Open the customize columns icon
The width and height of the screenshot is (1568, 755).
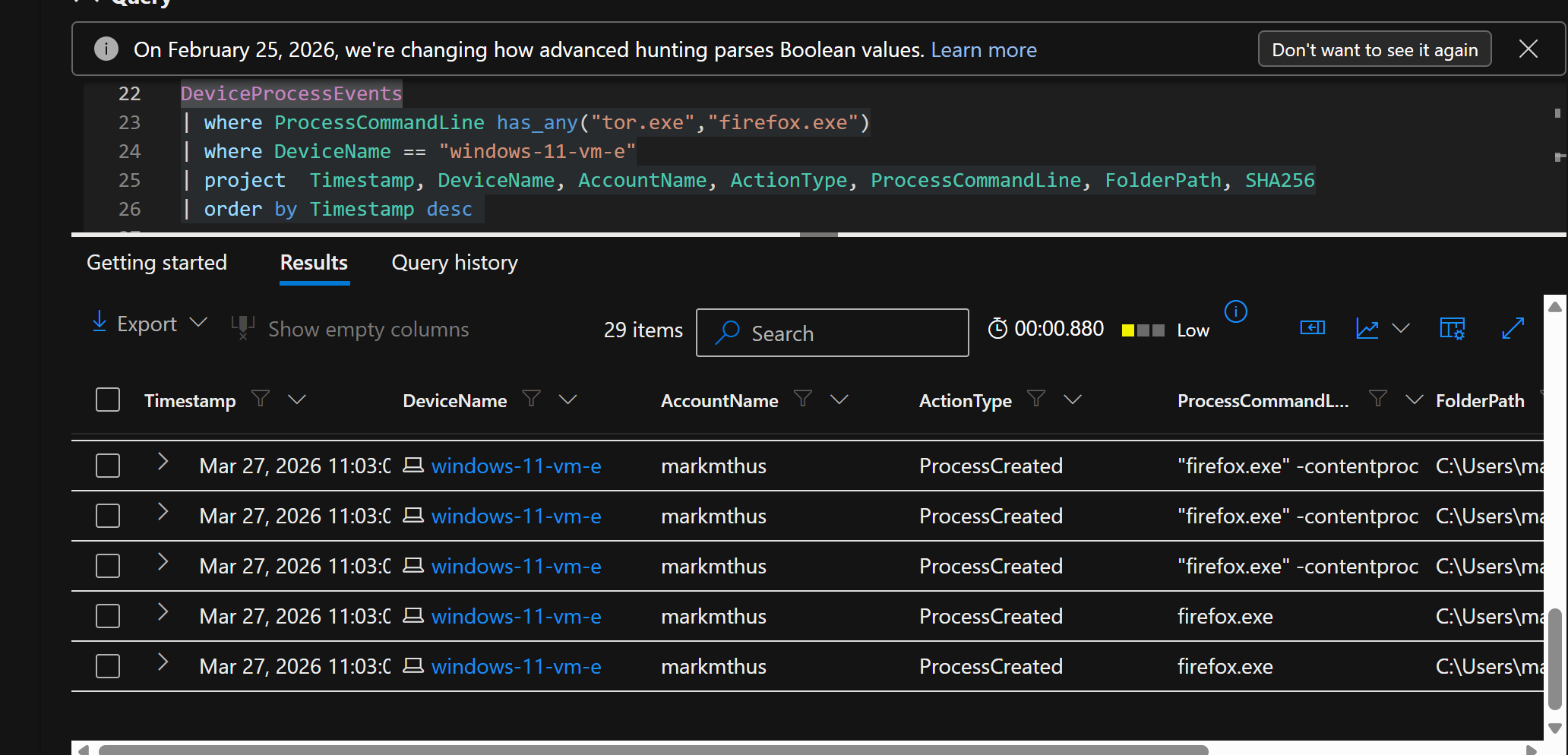pyautogui.click(x=1452, y=328)
